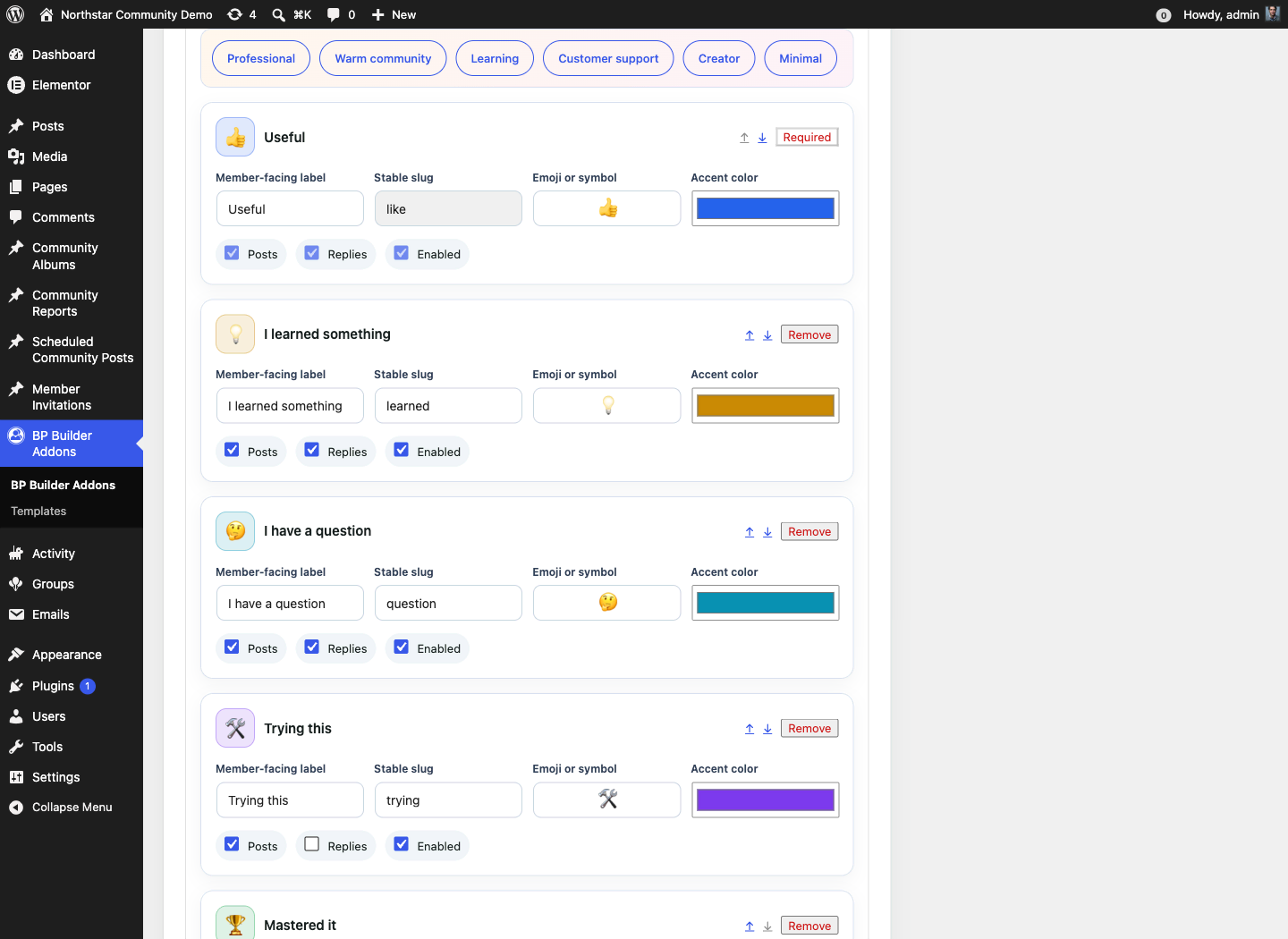The width and height of the screenshot is (1288, 939).
Task: Open Dashboard from sidebar icon
Action: point(16,55)
